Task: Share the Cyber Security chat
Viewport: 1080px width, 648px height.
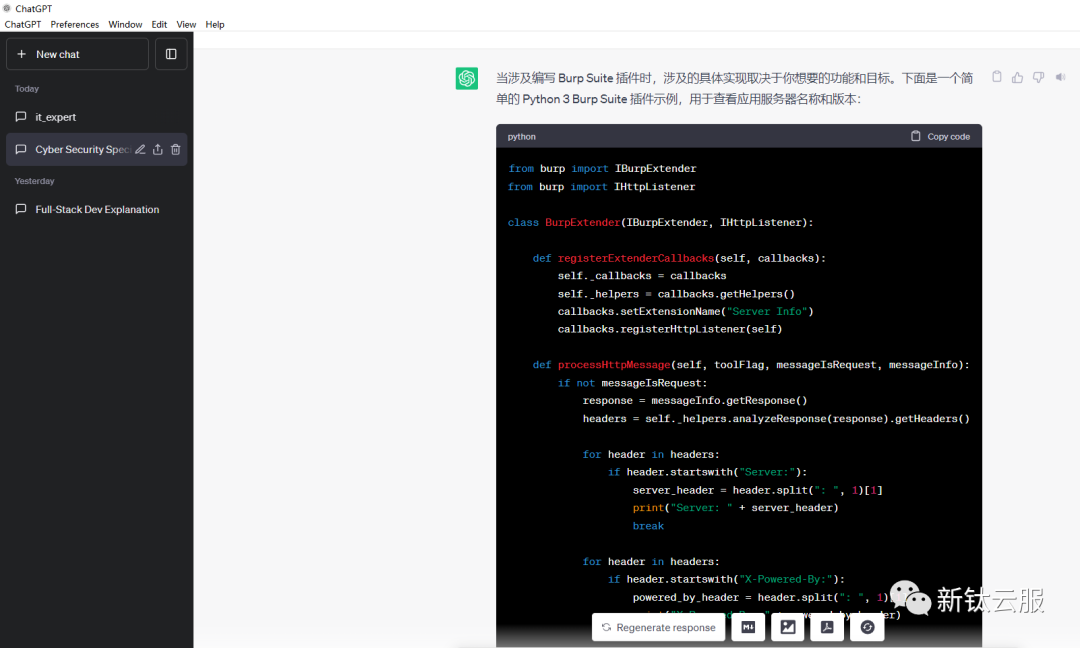Action: [x=158, y=150]
